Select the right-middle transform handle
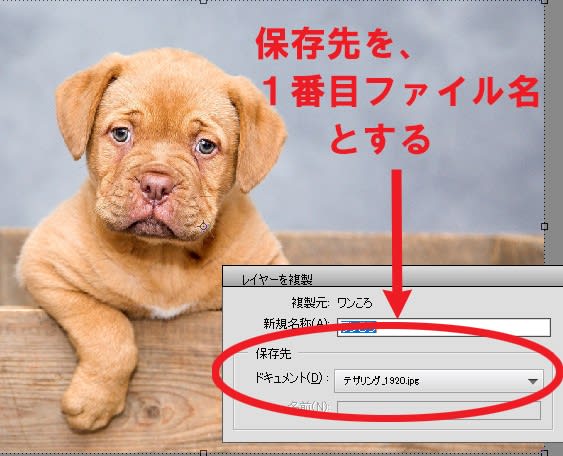The image size is (563, 456). point(544,226)
